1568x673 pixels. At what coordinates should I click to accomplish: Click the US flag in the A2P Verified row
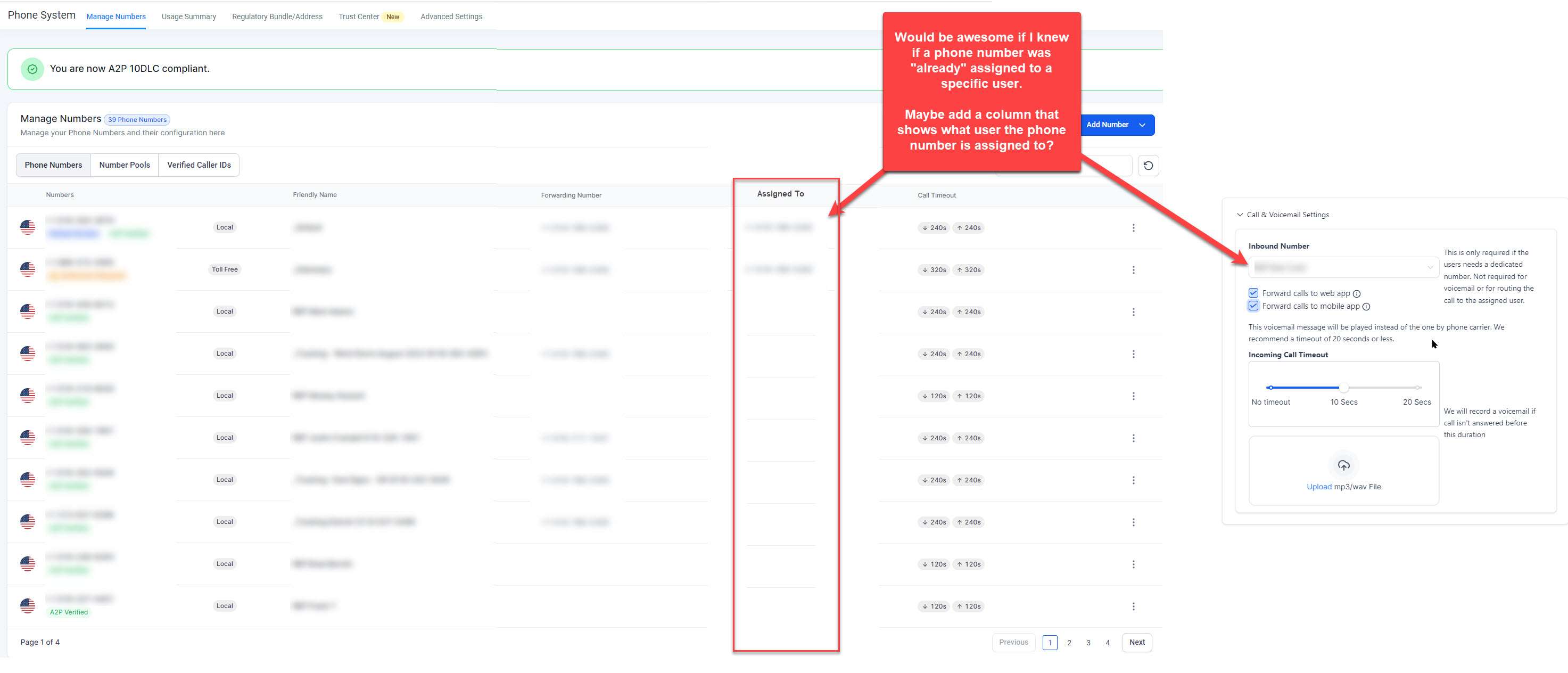pyautogui.click(x=27, y=605)
